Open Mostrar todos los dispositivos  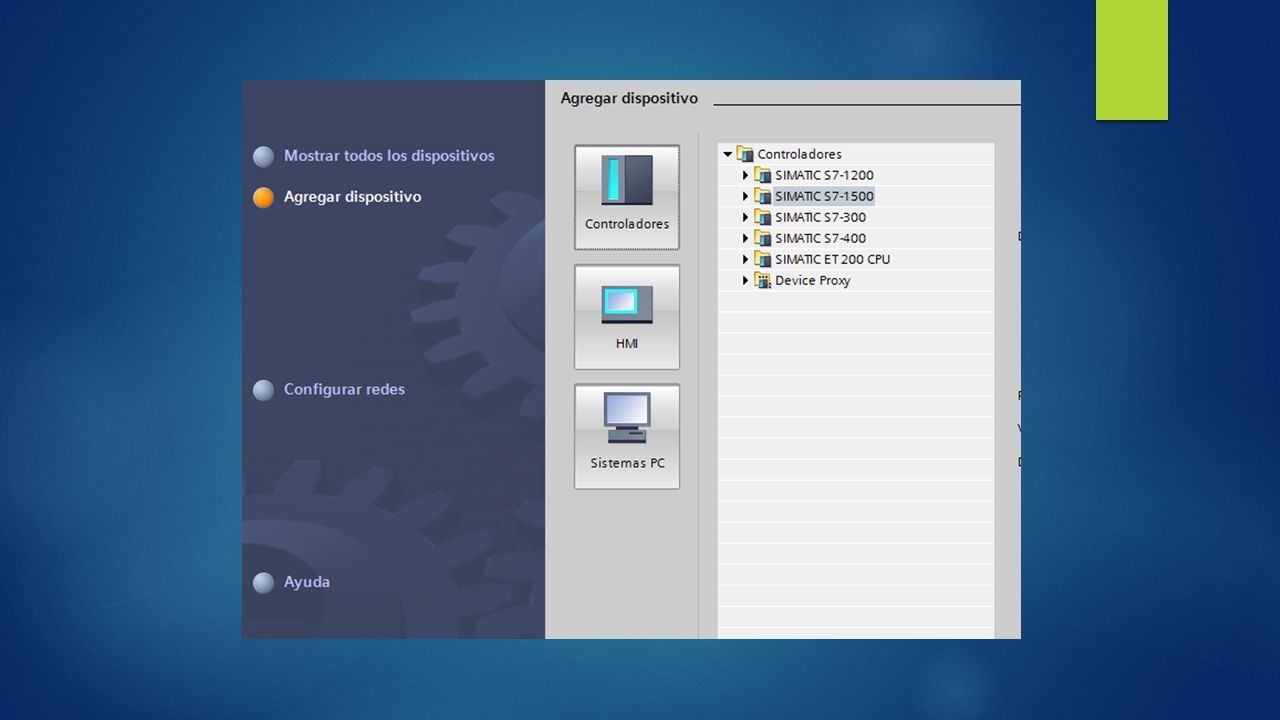[389, 156]
